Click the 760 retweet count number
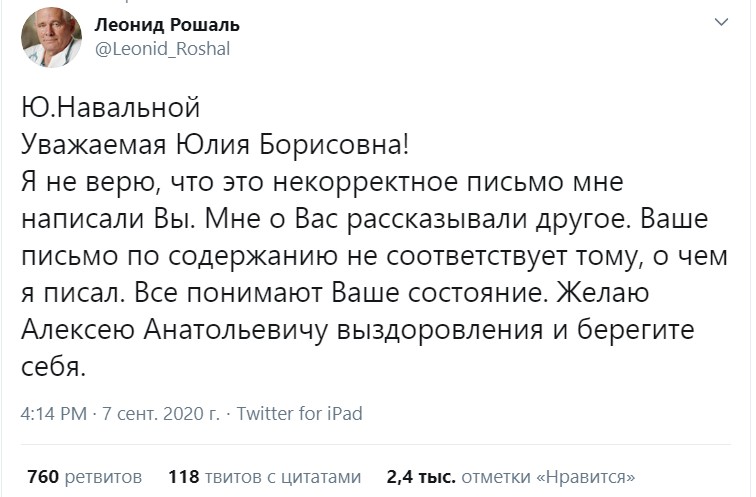This screenshot has width=756, height=497. (x=43, y=477)
